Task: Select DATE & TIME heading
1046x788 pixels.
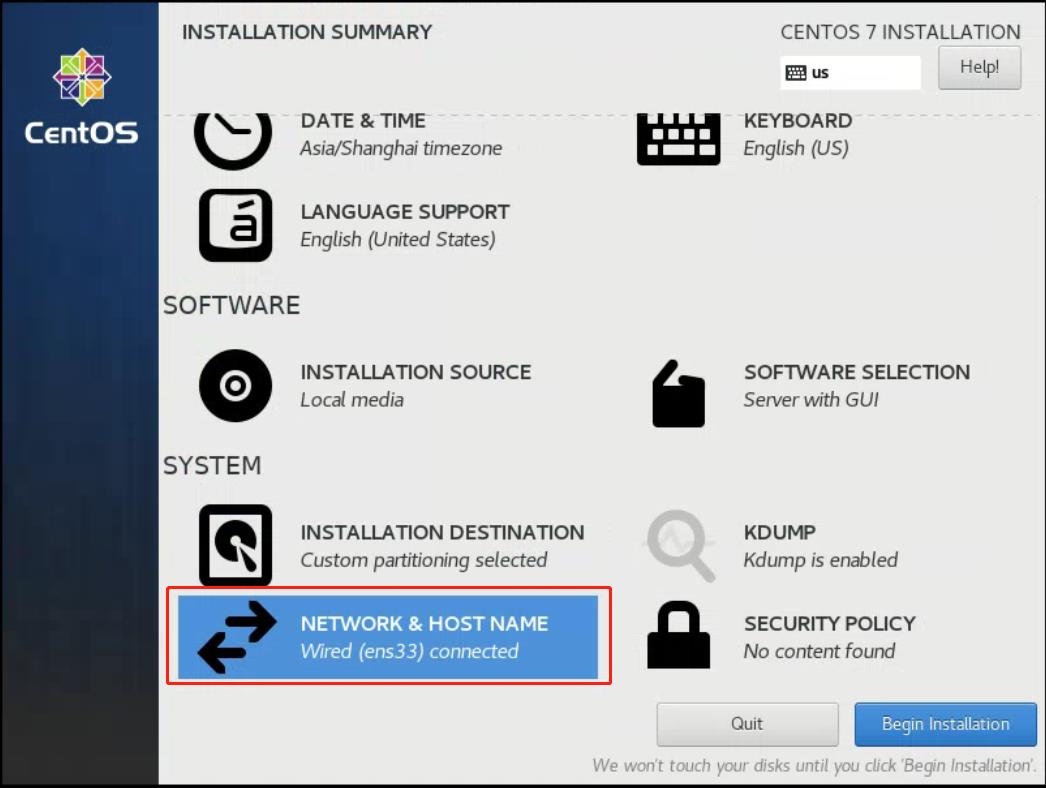Action: tap(363, 121)
